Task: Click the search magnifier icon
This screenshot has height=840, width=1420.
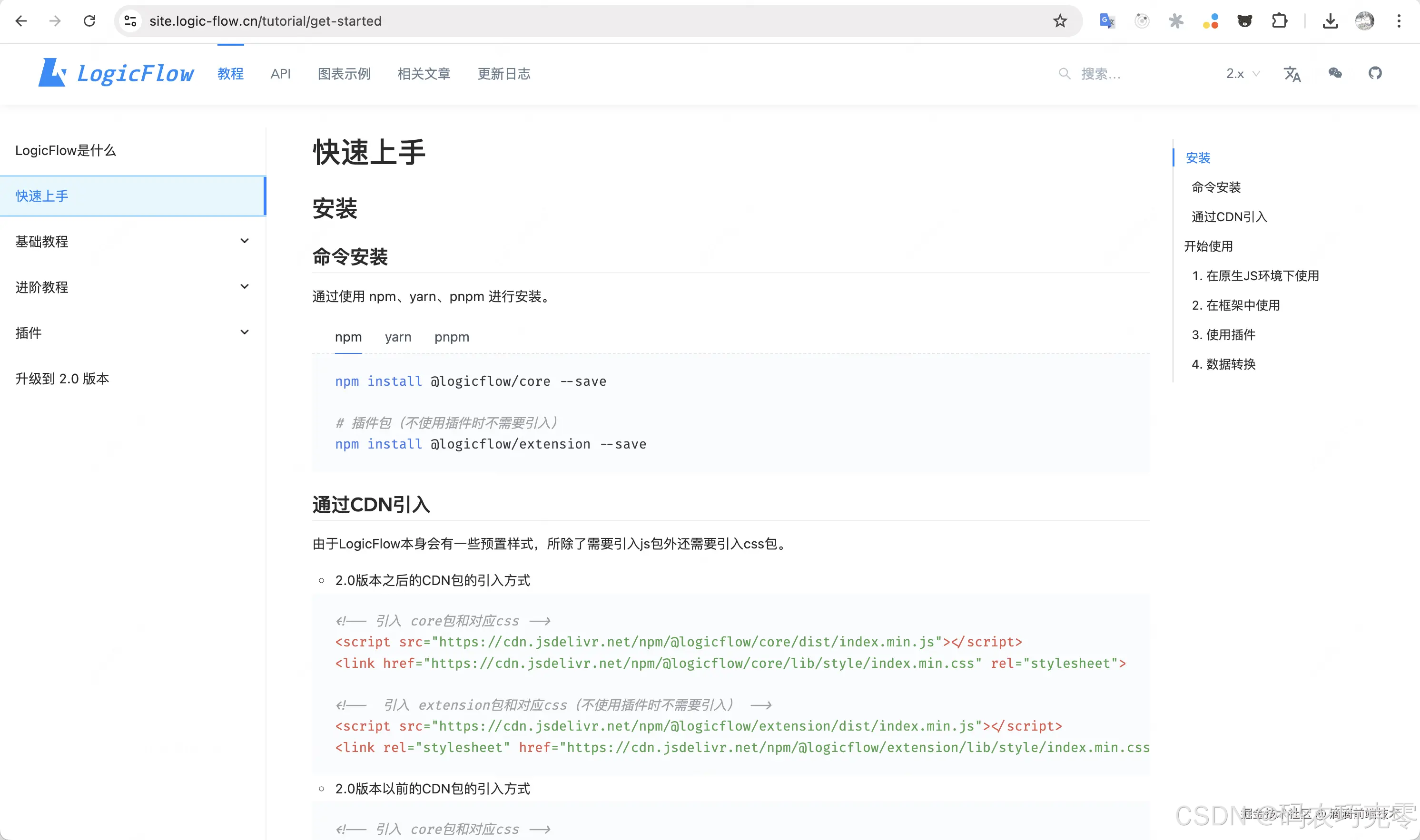Action: click(1065, 74)
